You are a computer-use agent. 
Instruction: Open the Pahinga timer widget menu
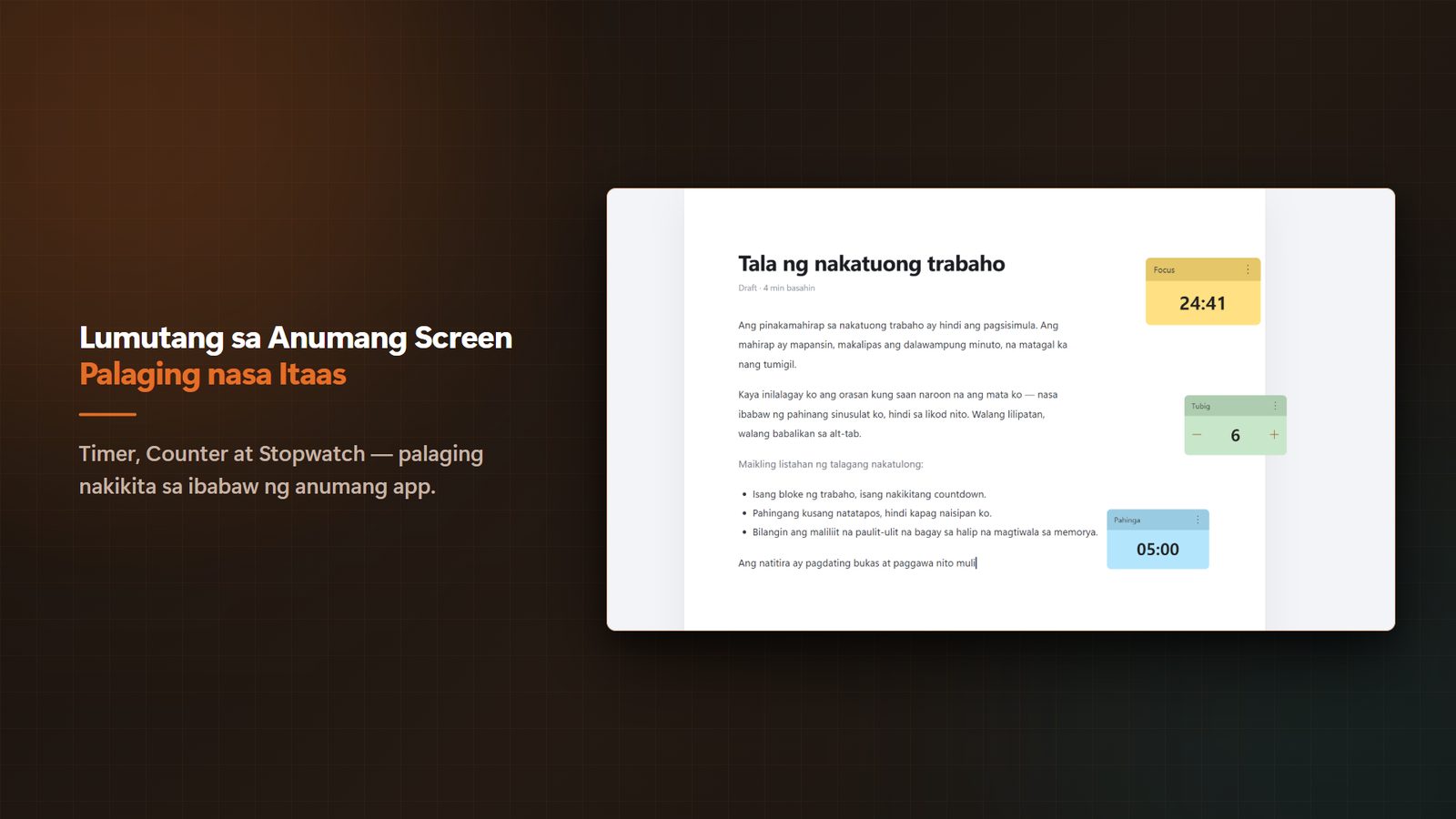click(1198, 520)
